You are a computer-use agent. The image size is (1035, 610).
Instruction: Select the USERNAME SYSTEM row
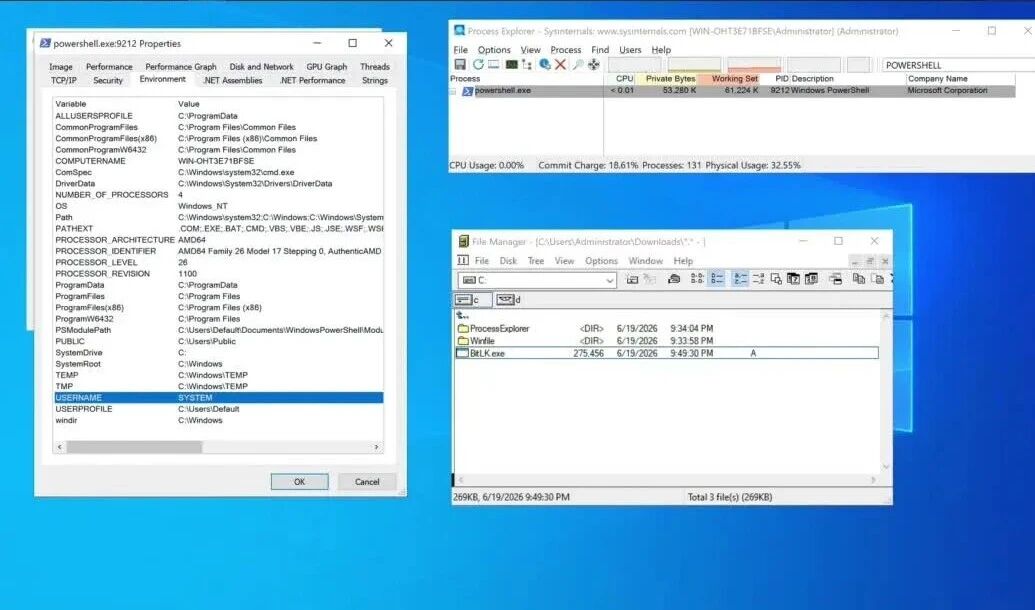(x=218, y=397)
